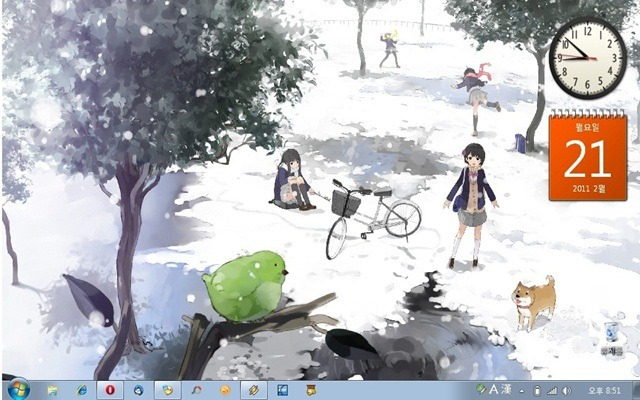
Task: Click the '2011 2월' calendar text
Action: pyautogui.click(x=587, y=188)
